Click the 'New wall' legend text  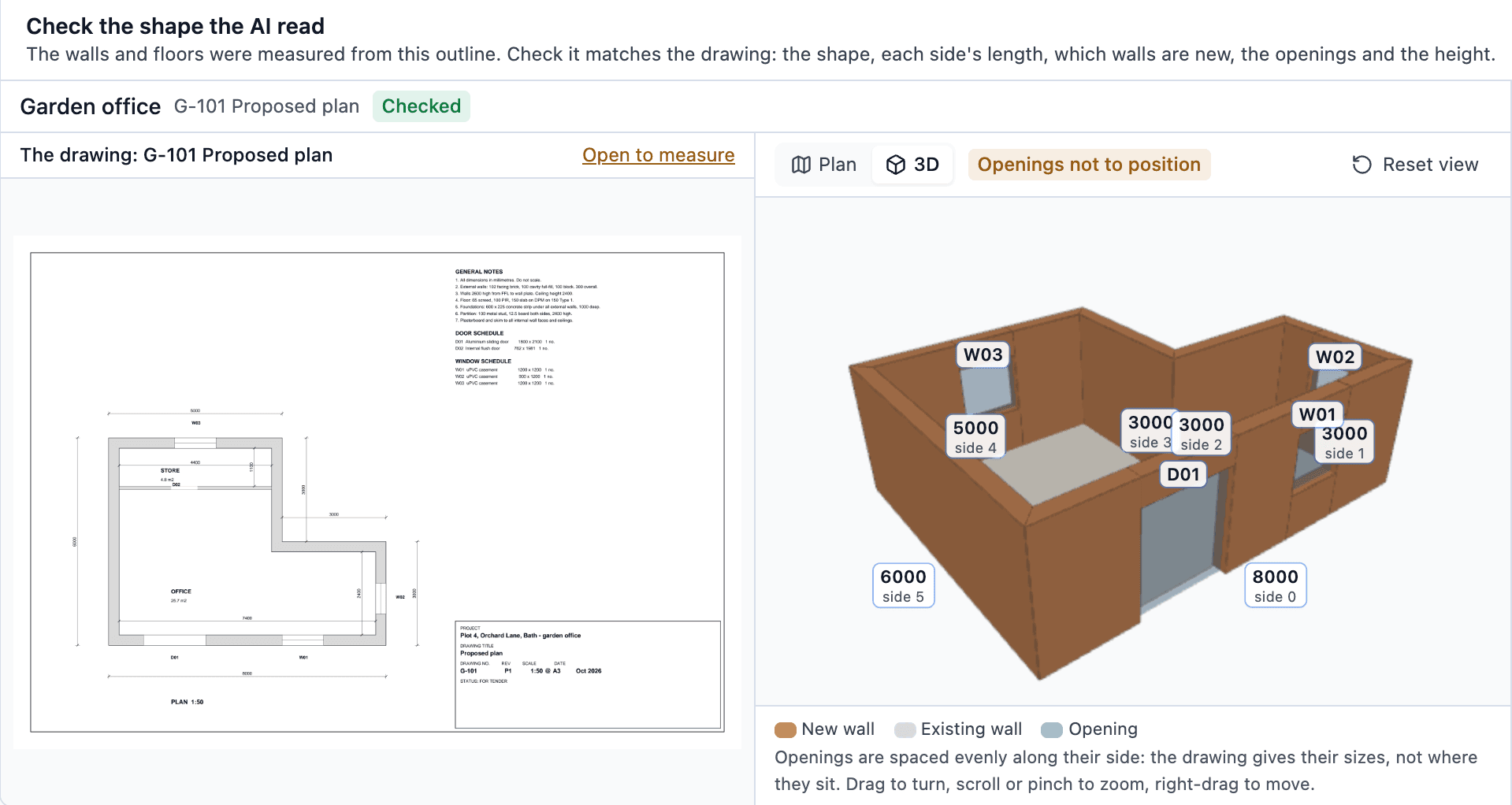pyautogui.click(x=838, y=729)
